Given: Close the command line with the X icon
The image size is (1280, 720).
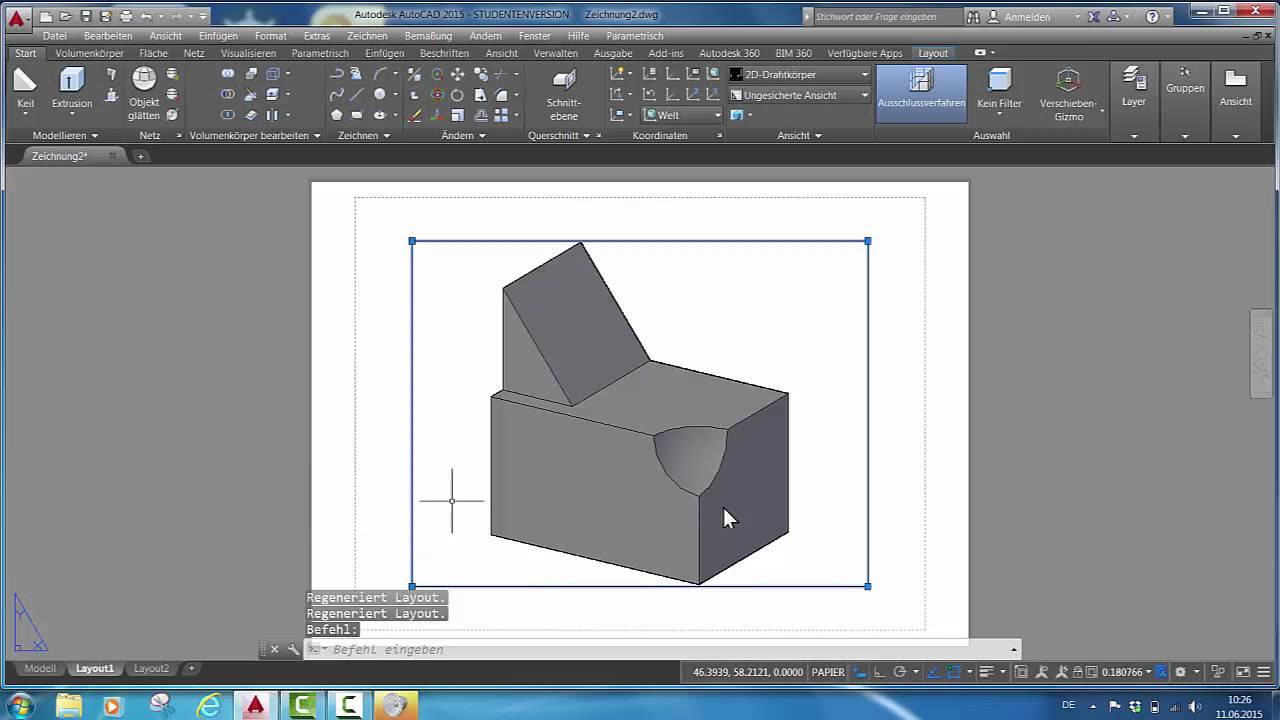Looking at the screenshot, I should tap(274, 649).
